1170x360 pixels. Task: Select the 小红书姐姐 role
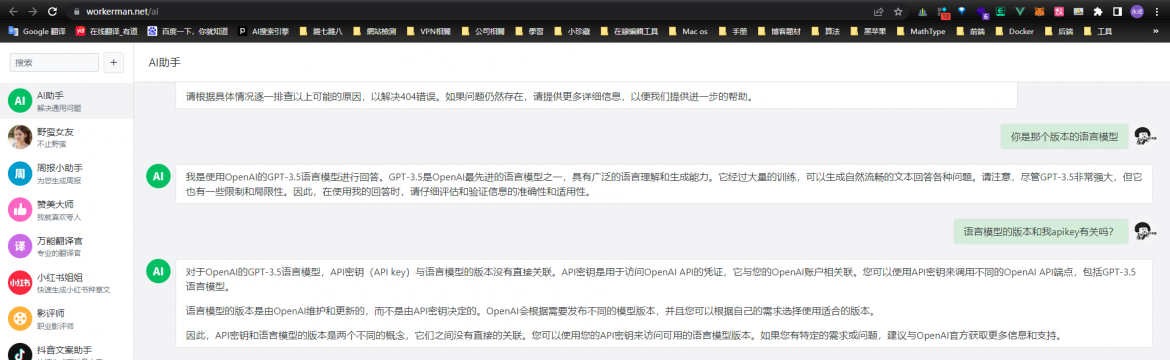[66, 282]
